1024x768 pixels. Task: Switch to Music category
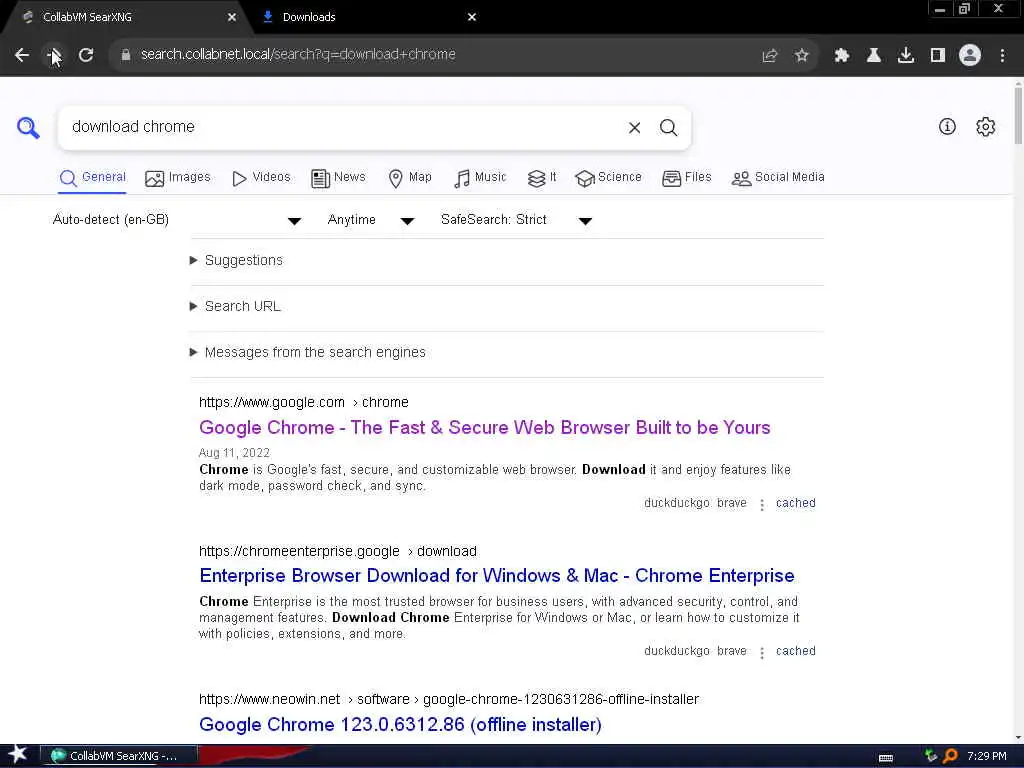[480, 178]
